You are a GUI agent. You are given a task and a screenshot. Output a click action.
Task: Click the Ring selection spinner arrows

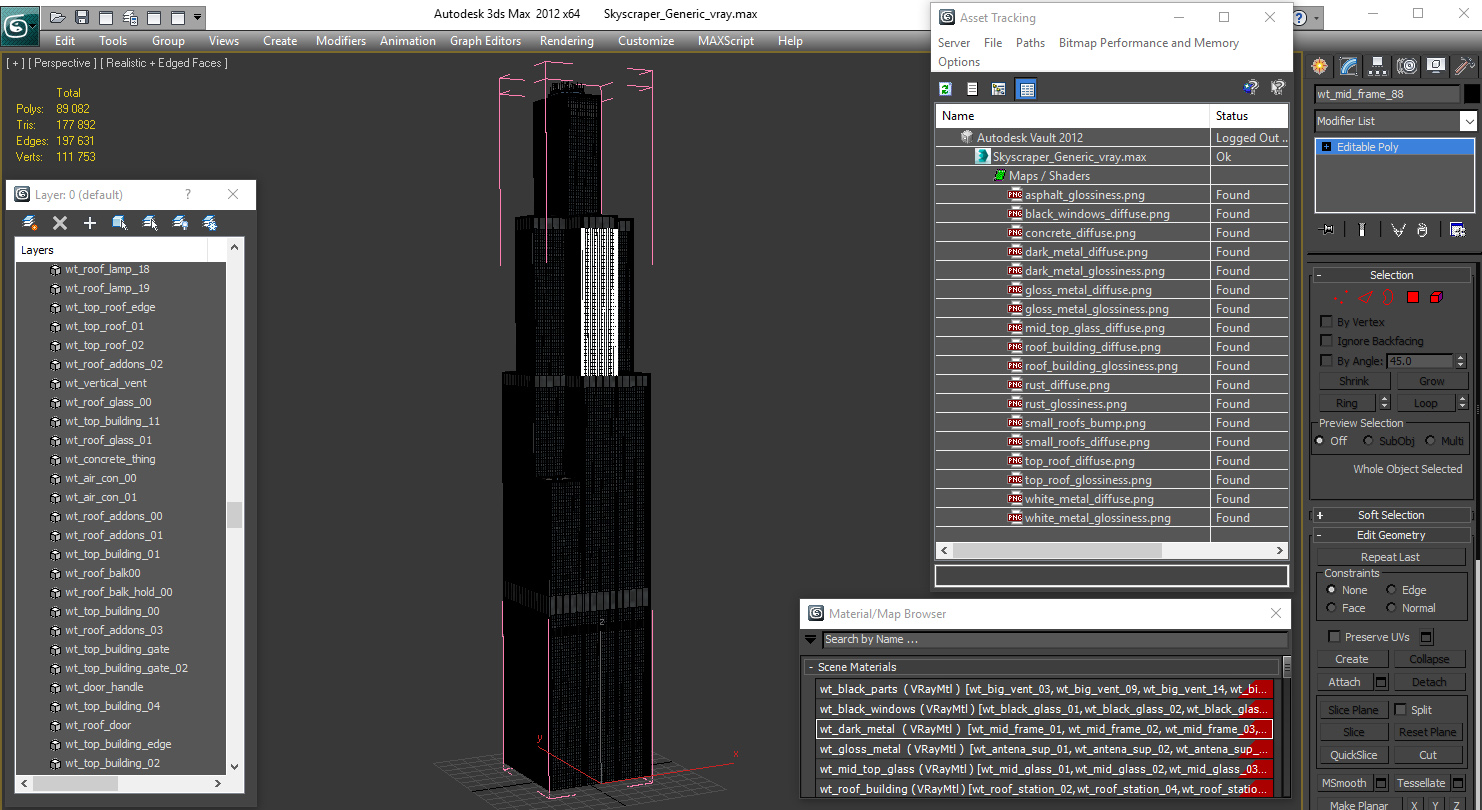(1384, 403)
